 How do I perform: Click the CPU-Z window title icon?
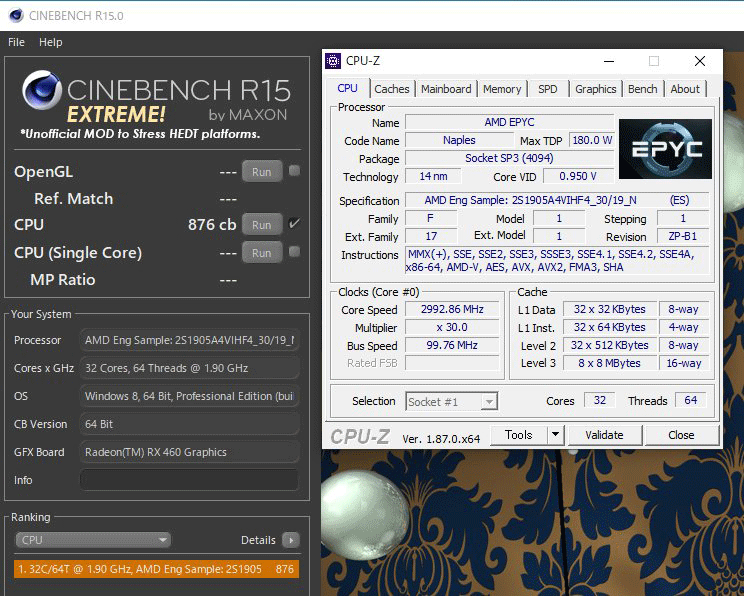click(333, 61)
